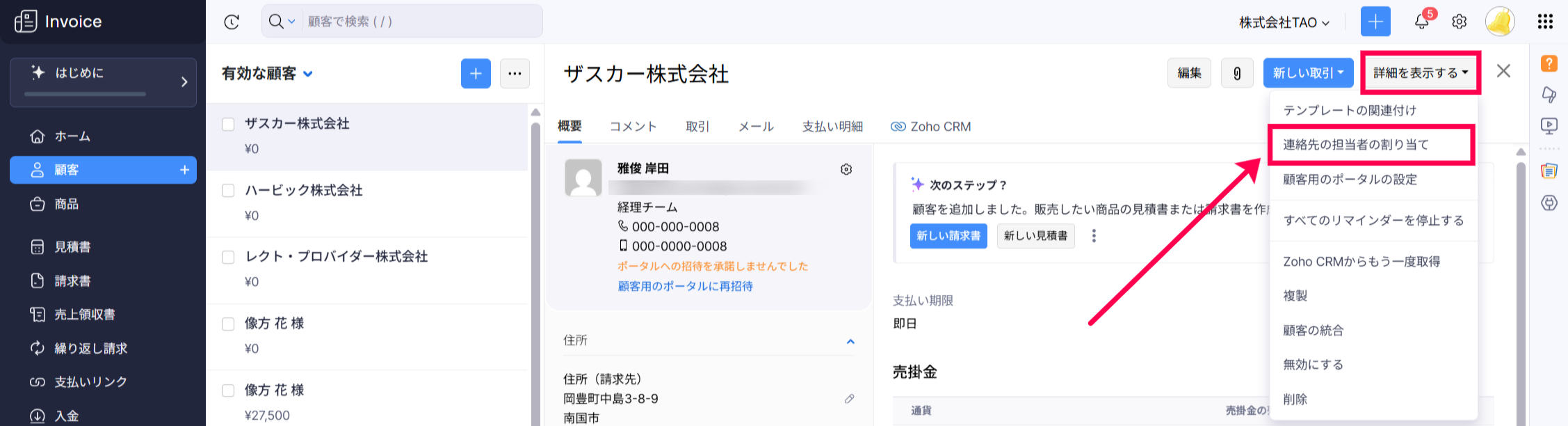Tick the レクト・プロバイダー株式会社 checkbox
The width and height of the screenshot is (1568, 426).
coord(228,257)
